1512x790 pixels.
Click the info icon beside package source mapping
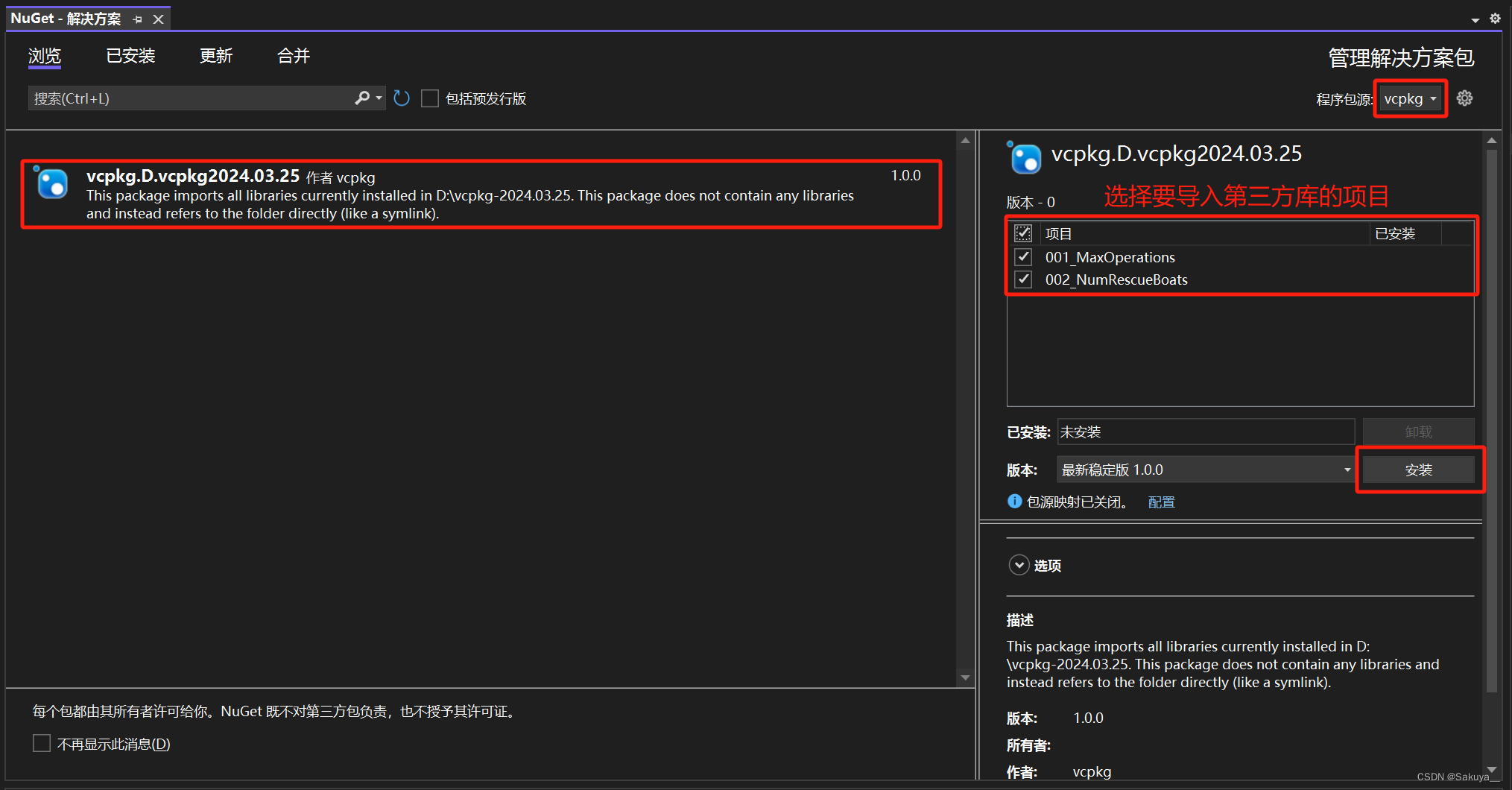pos(1014,502)
